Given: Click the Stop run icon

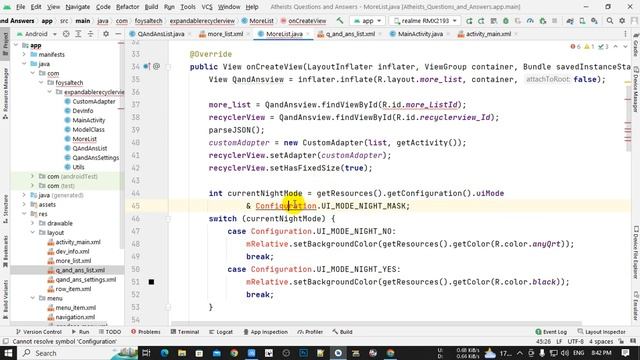Looking at the screenshot, I should [554, 20].
